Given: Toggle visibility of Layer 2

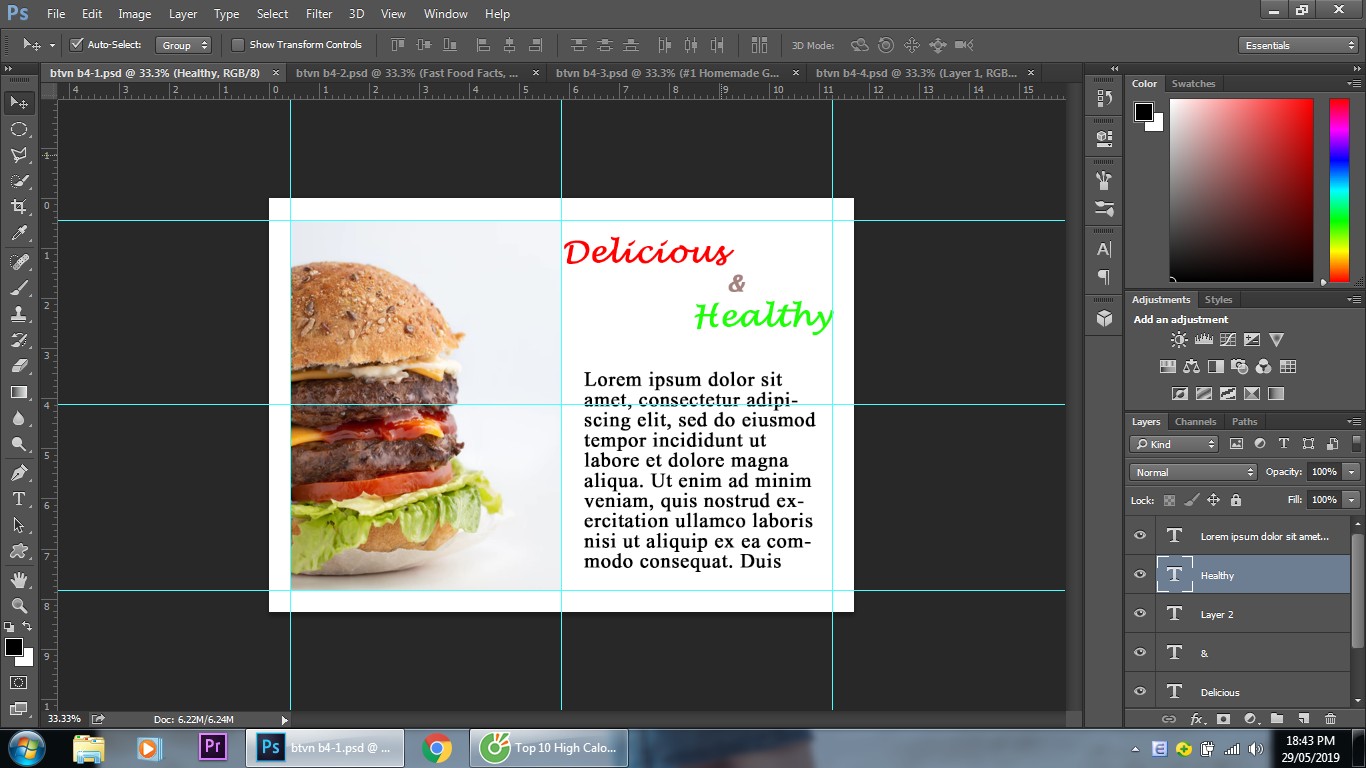Looking at the screenshot, I should point(1140,614).
